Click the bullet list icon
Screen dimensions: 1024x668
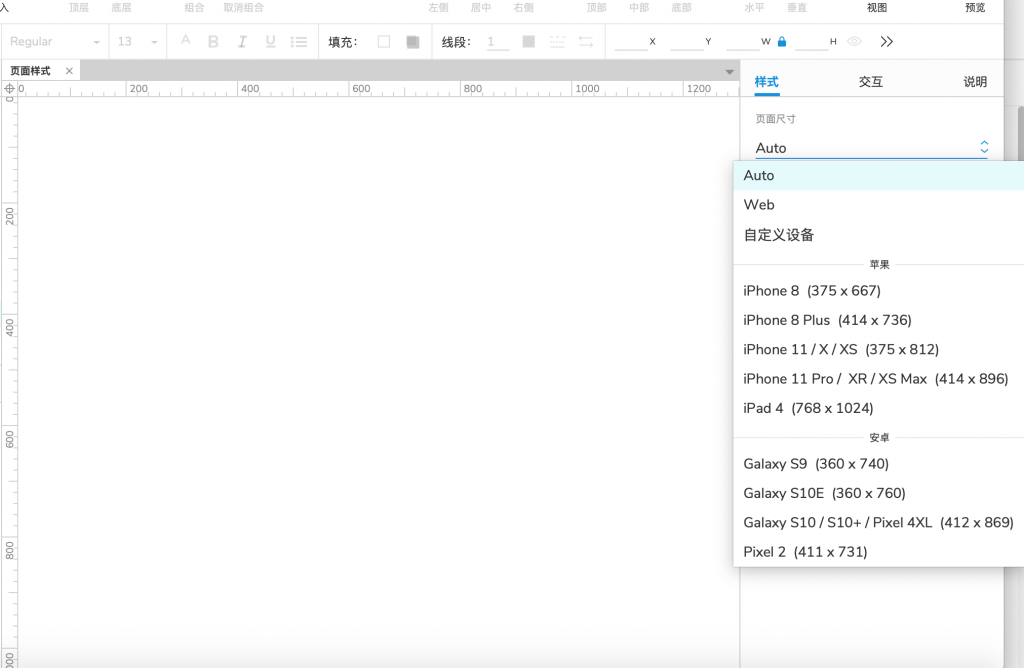(x=298, y=42)
